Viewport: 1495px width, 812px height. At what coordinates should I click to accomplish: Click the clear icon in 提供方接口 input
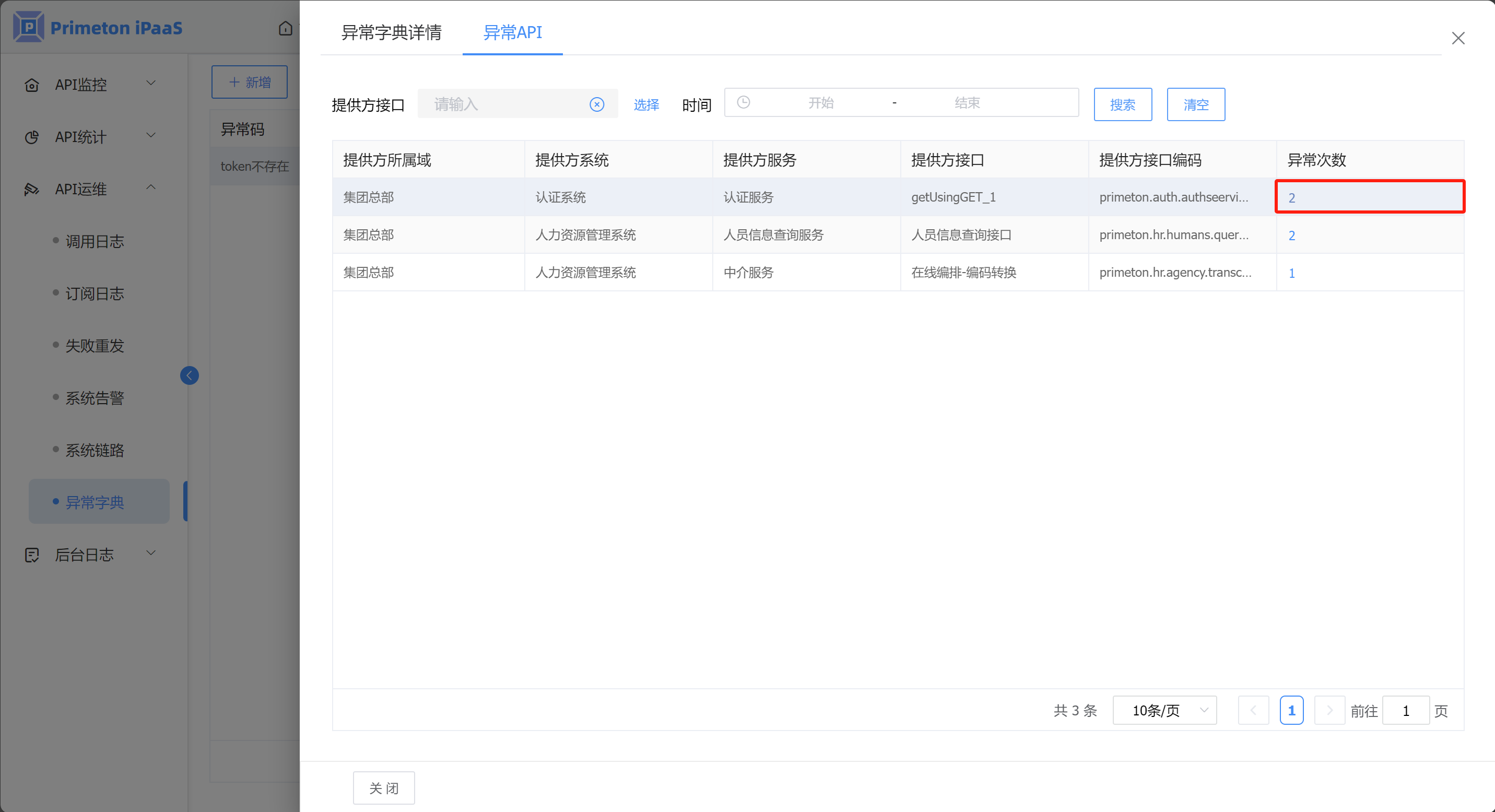597,104
